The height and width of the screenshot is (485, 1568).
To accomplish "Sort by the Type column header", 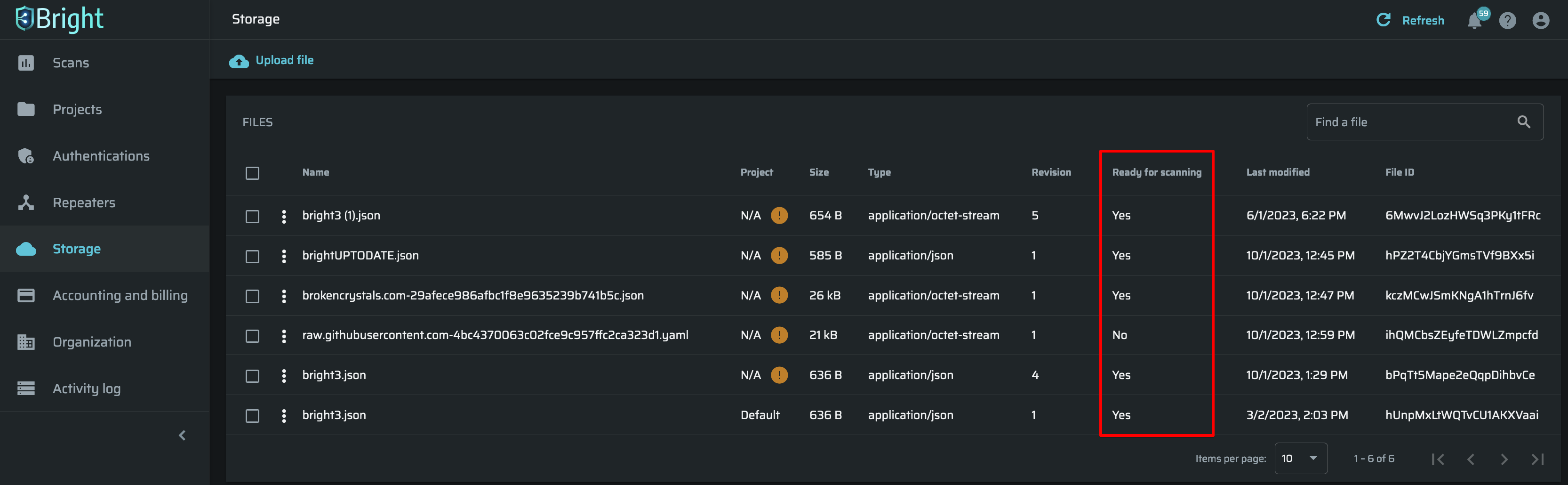I will click(879, 172).
